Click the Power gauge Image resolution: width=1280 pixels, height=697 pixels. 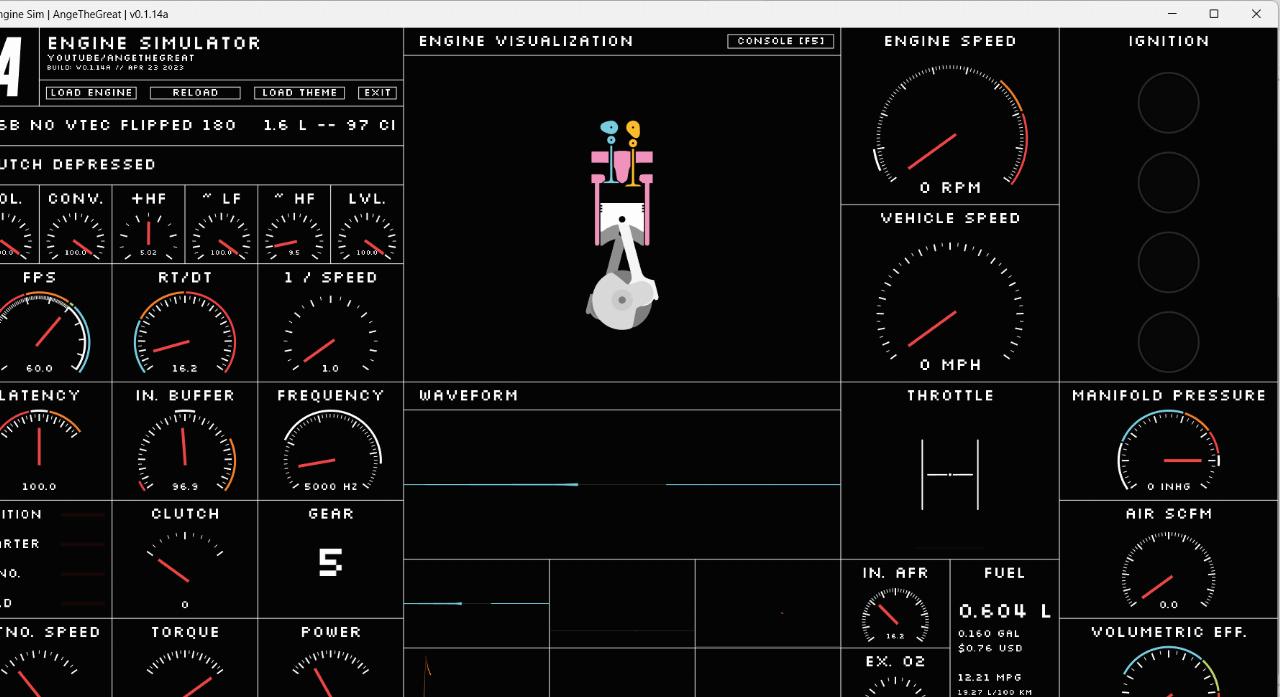(x=331, y=672)
